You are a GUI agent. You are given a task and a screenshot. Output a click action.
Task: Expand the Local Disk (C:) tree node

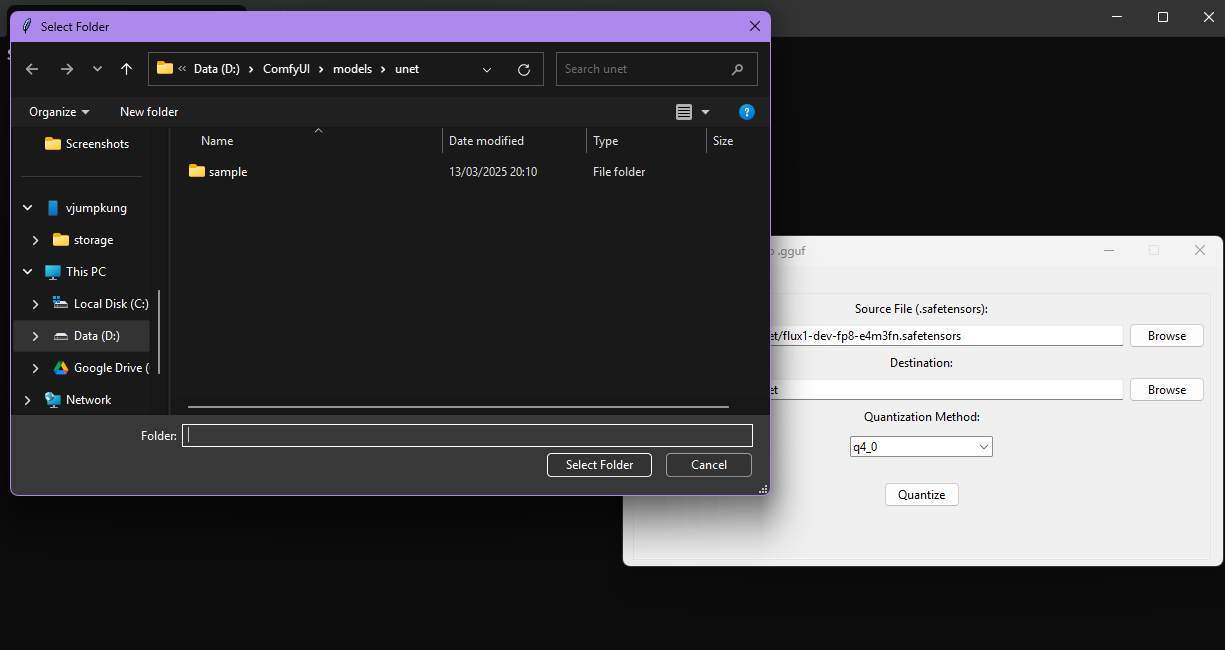tap(36, 304)
